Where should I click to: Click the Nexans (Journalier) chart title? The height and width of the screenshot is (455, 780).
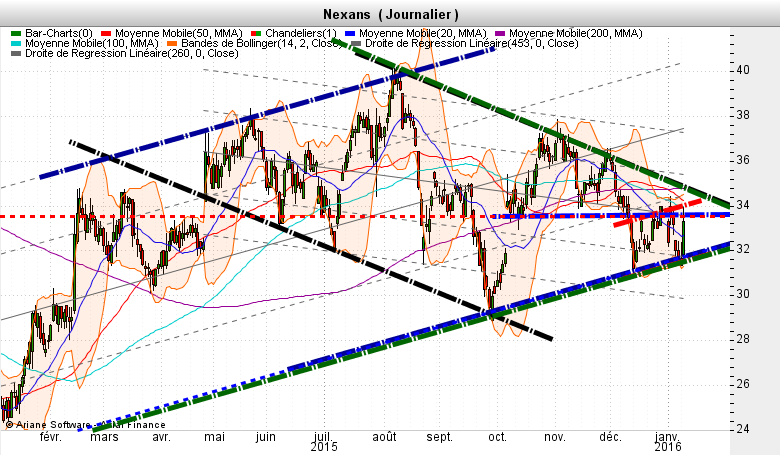(x=390, y=14)
